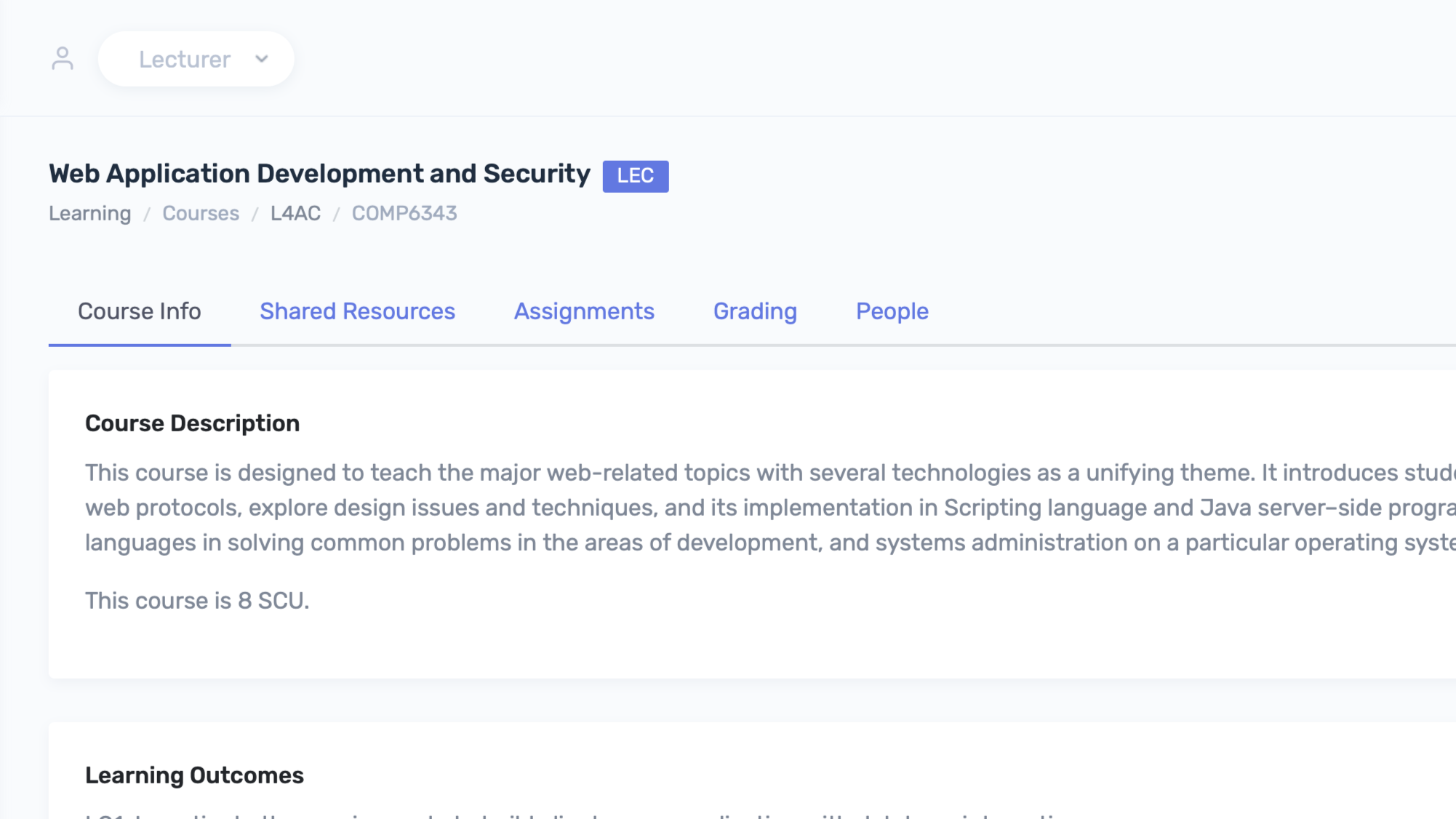Navigate to Courses via breadcrumb
Viewport: 1456px width, 819px height.
click(x=201, y=213)
